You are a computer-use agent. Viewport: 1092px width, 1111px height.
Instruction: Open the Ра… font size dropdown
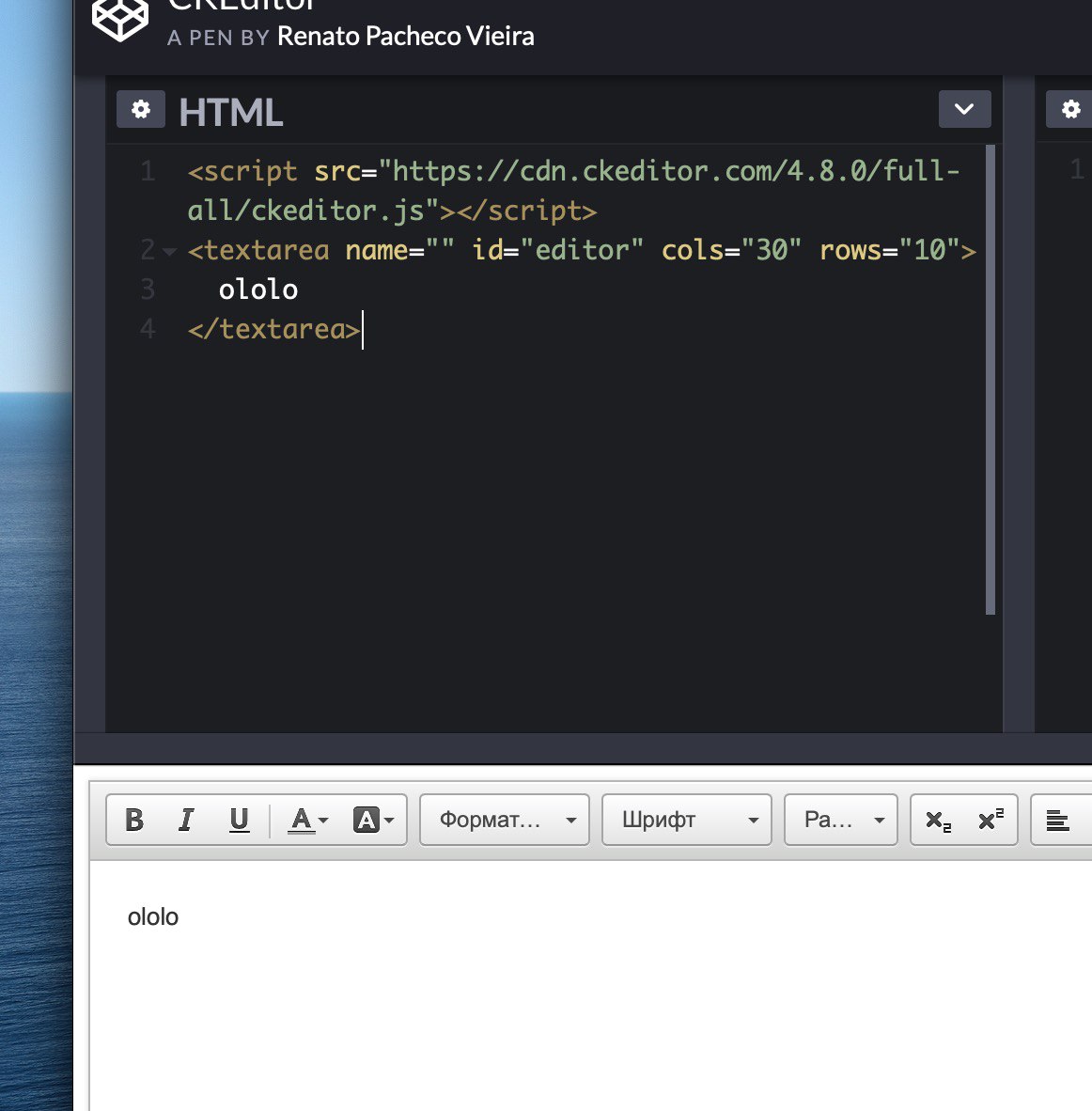click(841, 820)
